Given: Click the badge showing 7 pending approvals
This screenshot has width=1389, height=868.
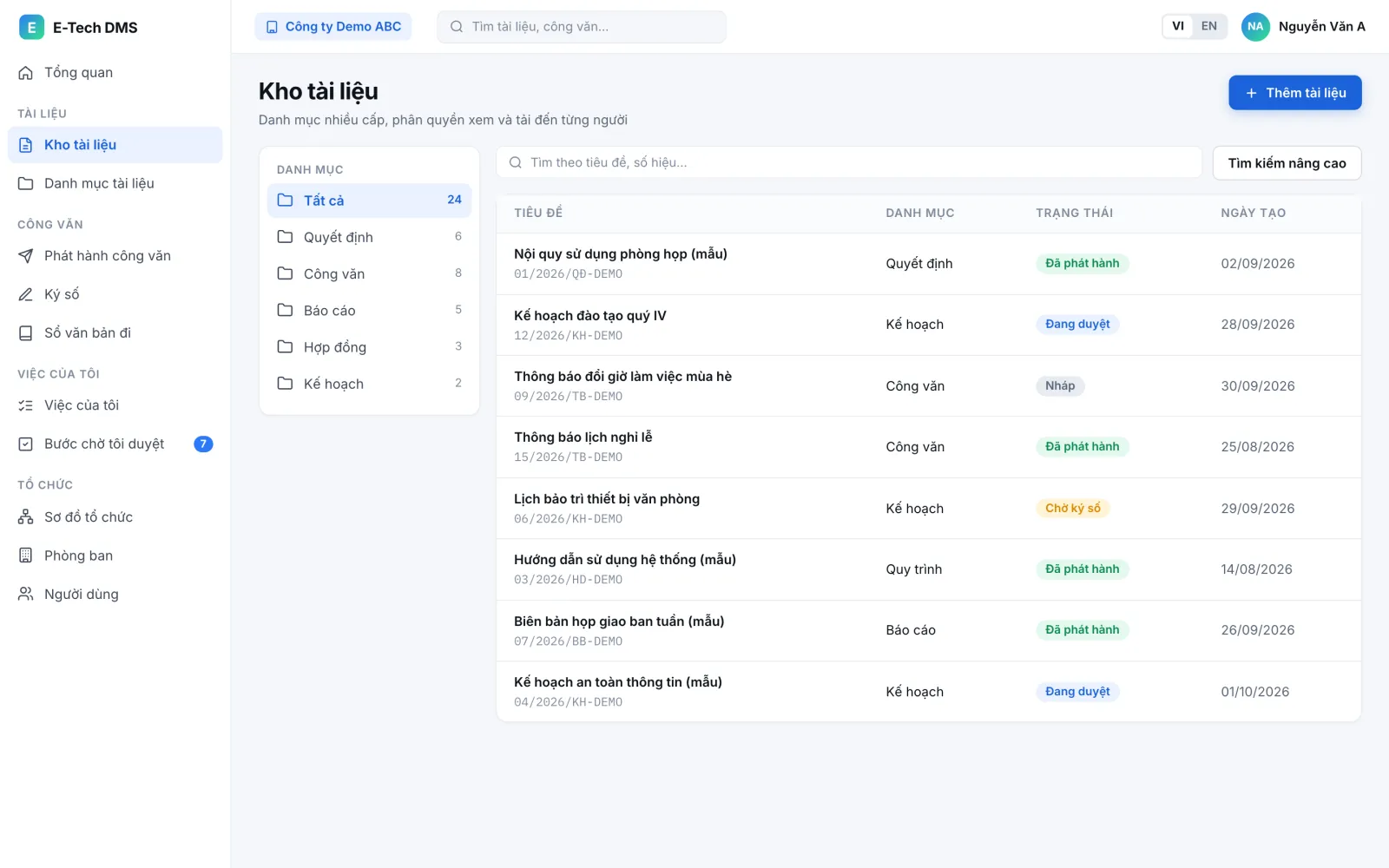Looking at the screenshot, I should point(203,444).
